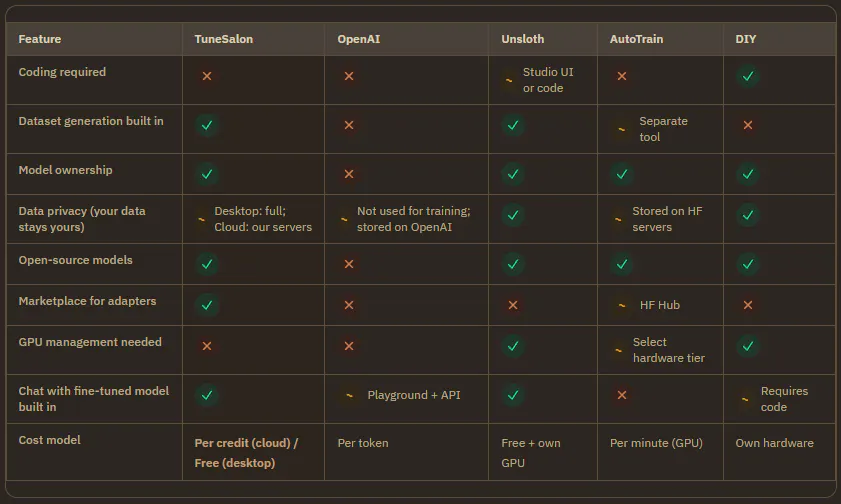Click TuneSalon's checkmark for Dataset generation built in
Viewport: 841px width, 504px height.
point(207,125)
